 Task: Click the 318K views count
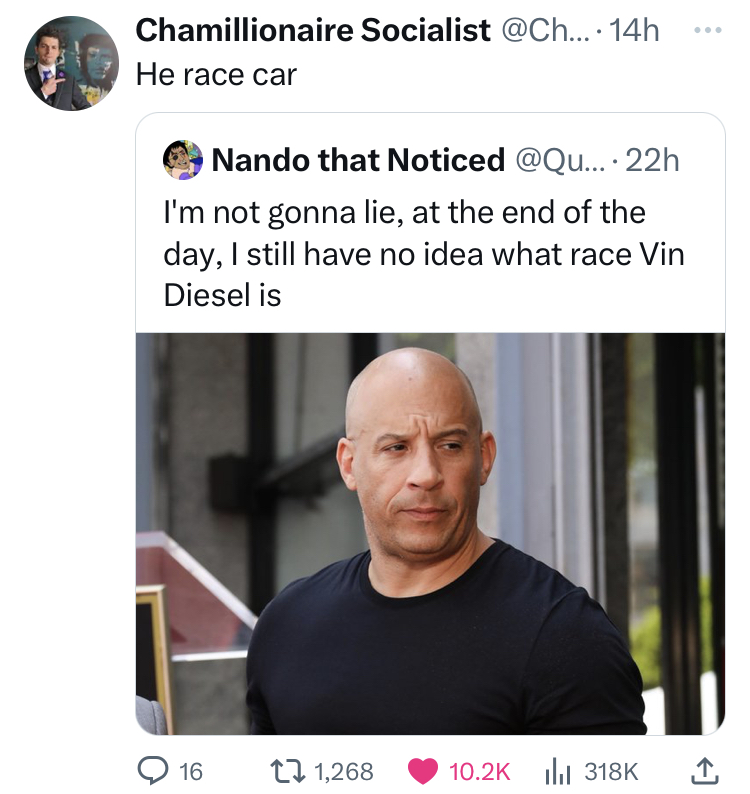point(611,771)
